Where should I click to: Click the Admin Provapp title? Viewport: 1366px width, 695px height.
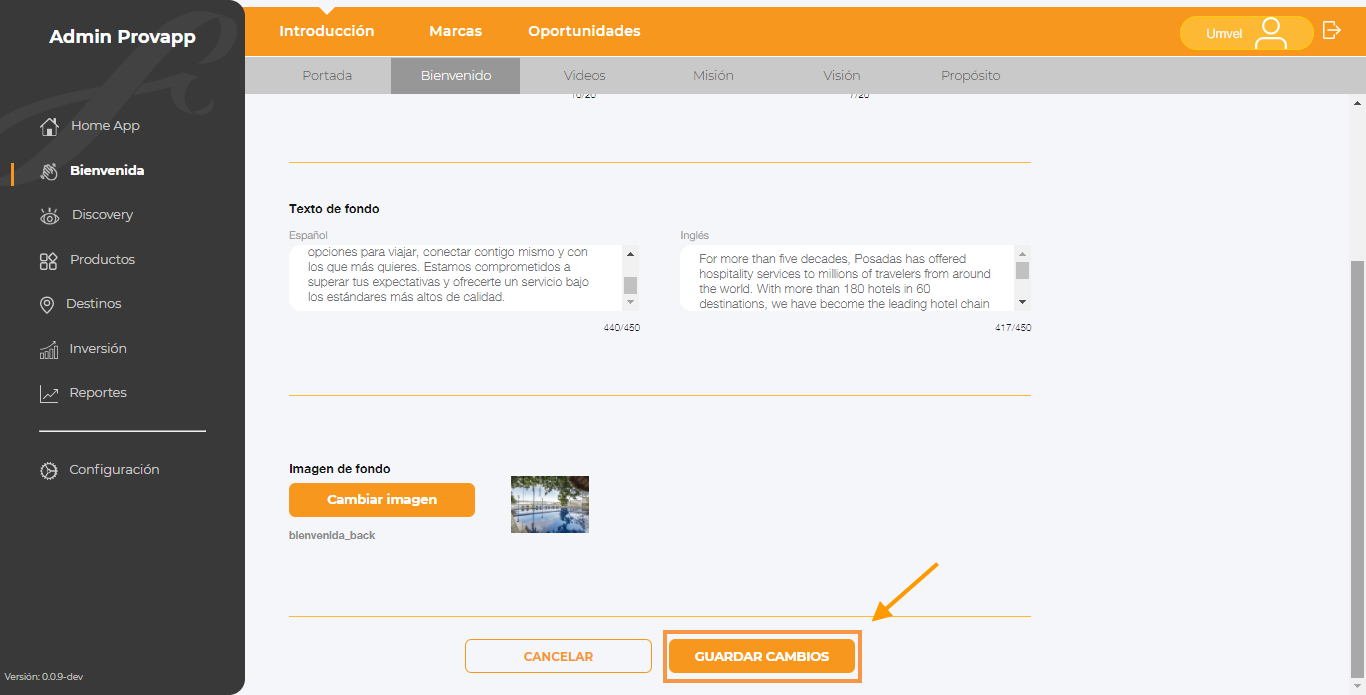(x=122, y=37)
